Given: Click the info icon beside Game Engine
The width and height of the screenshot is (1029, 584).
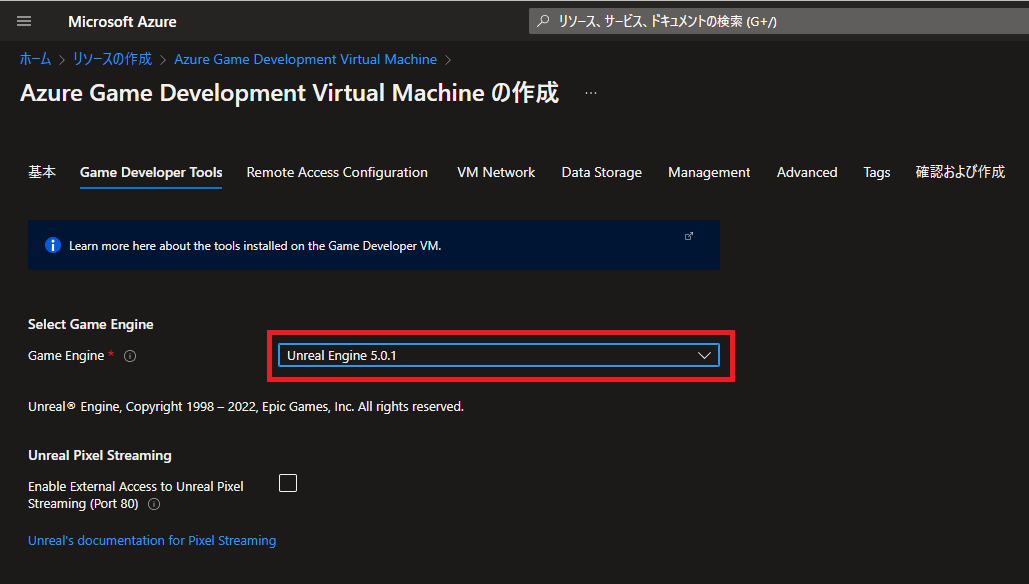Looking at the screenshot, I should (x=130, y=355).
